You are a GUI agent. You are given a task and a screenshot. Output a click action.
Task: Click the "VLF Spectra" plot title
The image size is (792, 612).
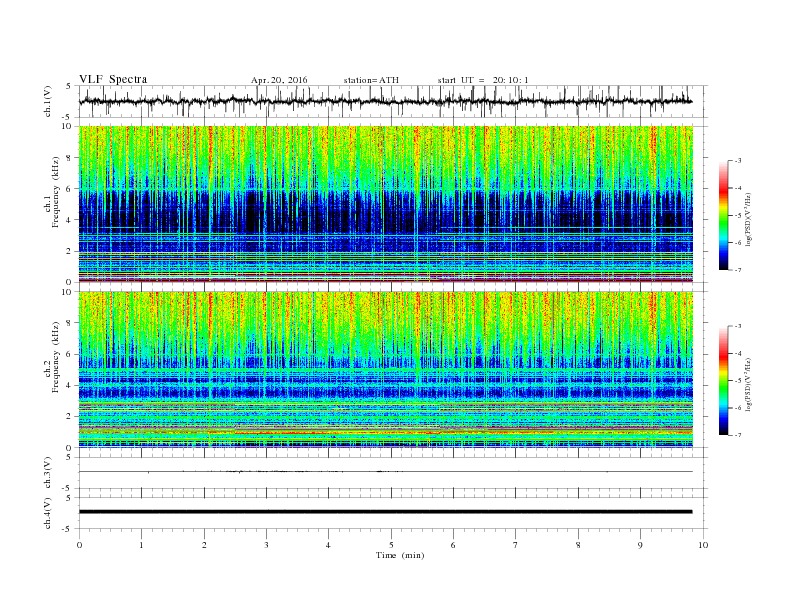point(113,79)
